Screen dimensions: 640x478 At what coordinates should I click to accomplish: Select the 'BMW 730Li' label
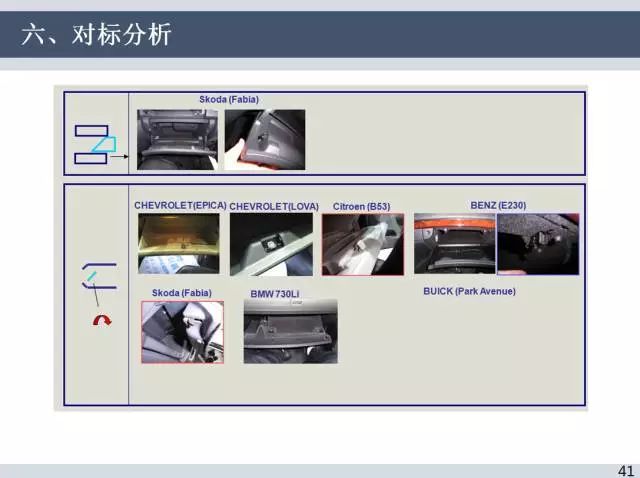tap(275, 294)
